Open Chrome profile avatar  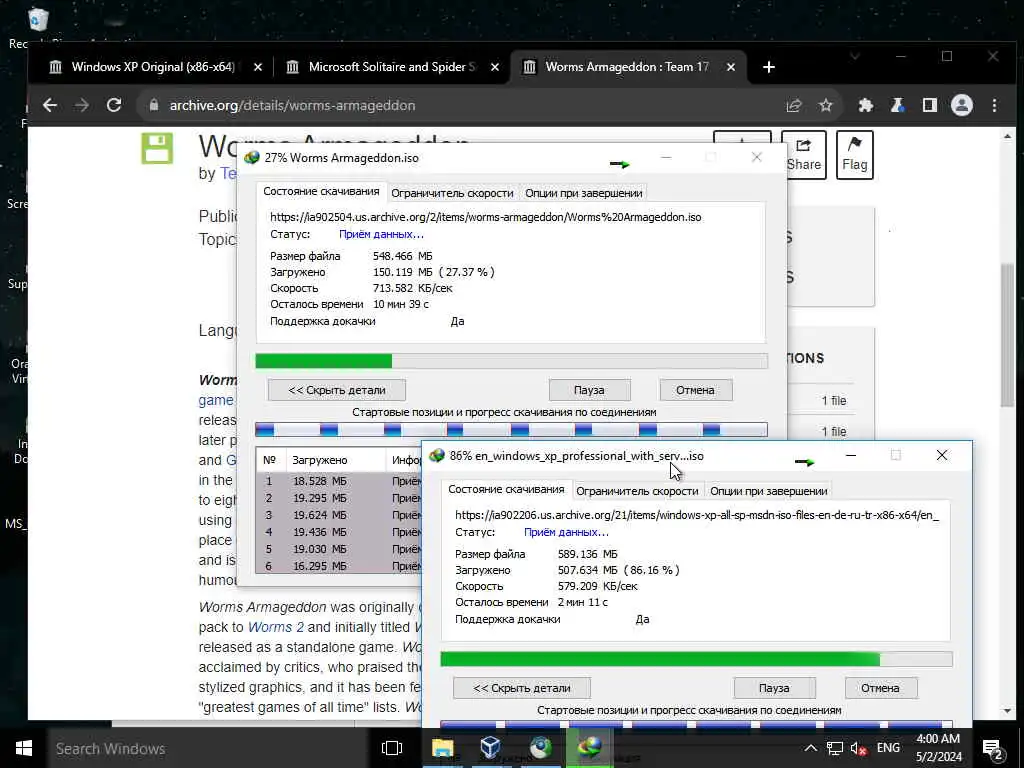click(x=961, y=105)
